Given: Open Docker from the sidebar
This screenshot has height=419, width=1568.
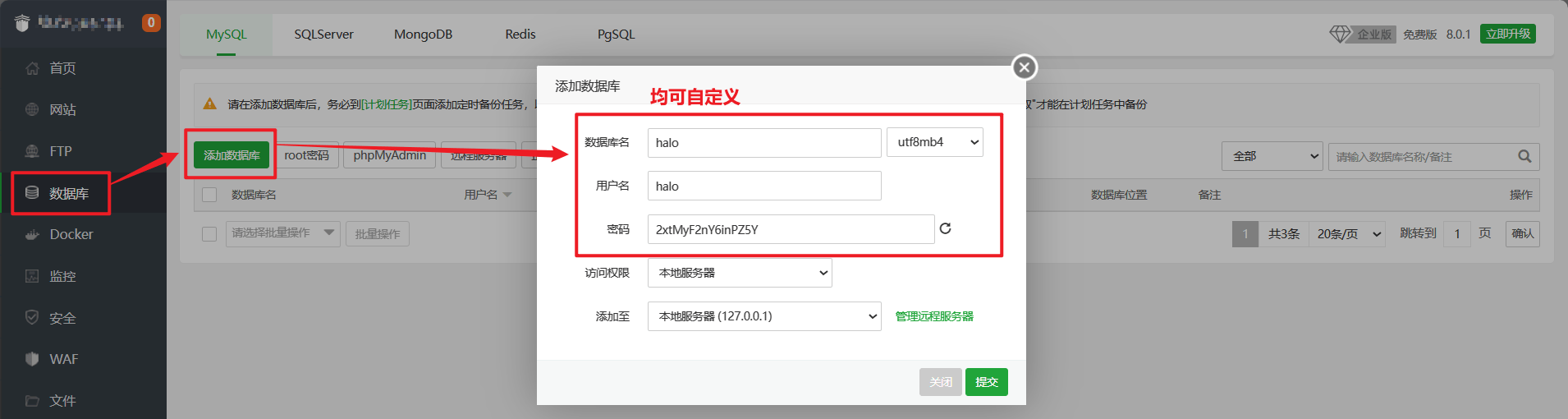Looking at the screenshot, I should click(71, 234).
